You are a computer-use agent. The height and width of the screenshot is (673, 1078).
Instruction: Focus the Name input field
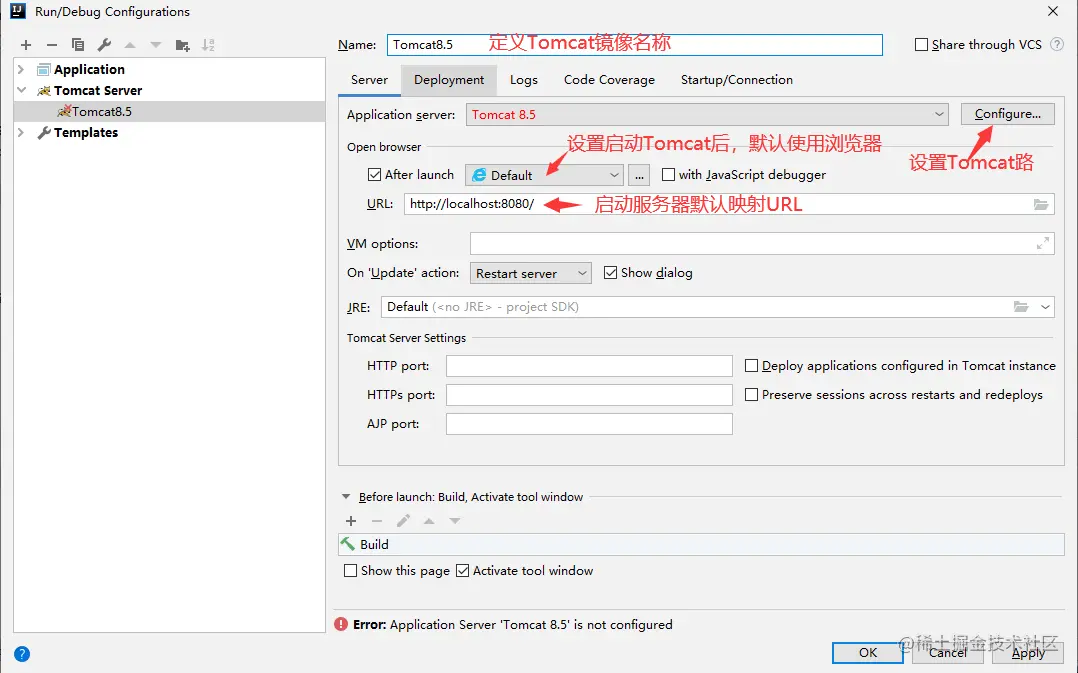[635, 45]
